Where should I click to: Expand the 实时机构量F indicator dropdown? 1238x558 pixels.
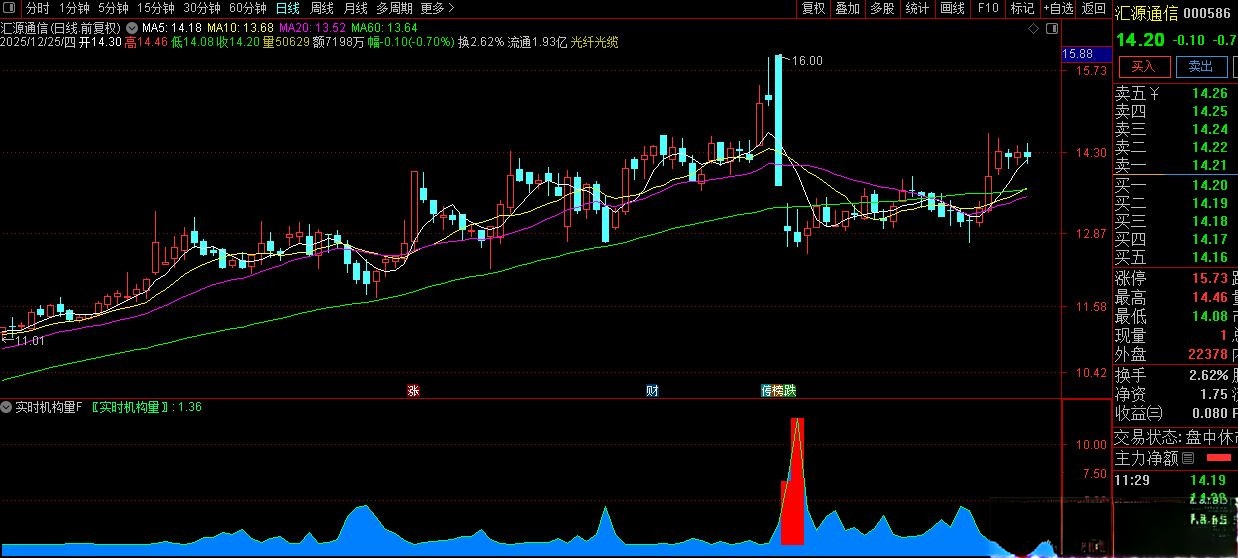click(x=8, y=407)
